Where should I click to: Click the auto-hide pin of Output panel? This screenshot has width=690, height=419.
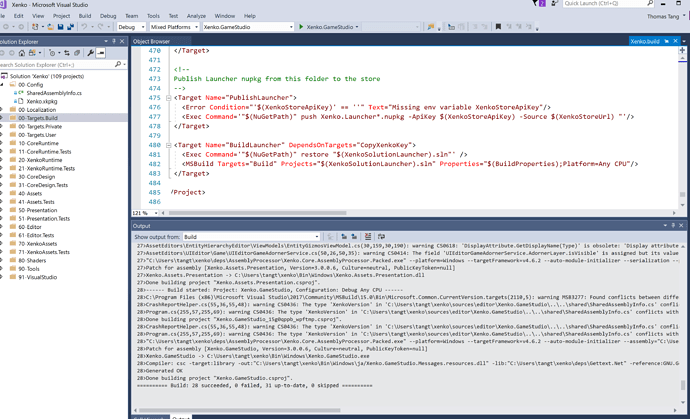click(673, 225)
